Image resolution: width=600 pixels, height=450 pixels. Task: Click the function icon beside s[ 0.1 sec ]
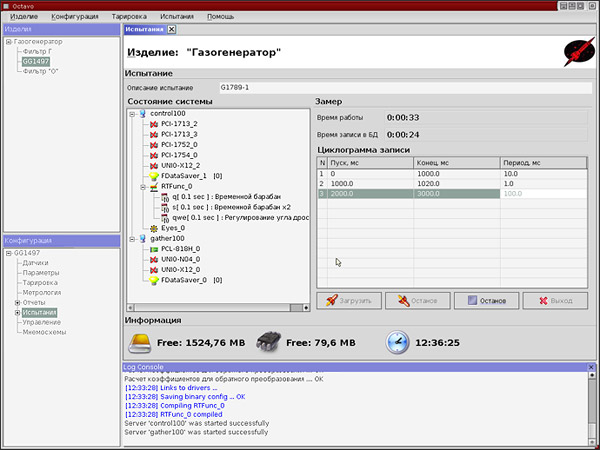point(165,207)
